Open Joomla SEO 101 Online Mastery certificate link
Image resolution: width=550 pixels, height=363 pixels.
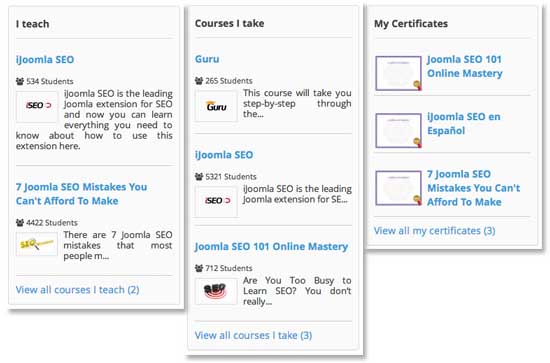click(x=465, y=66)
